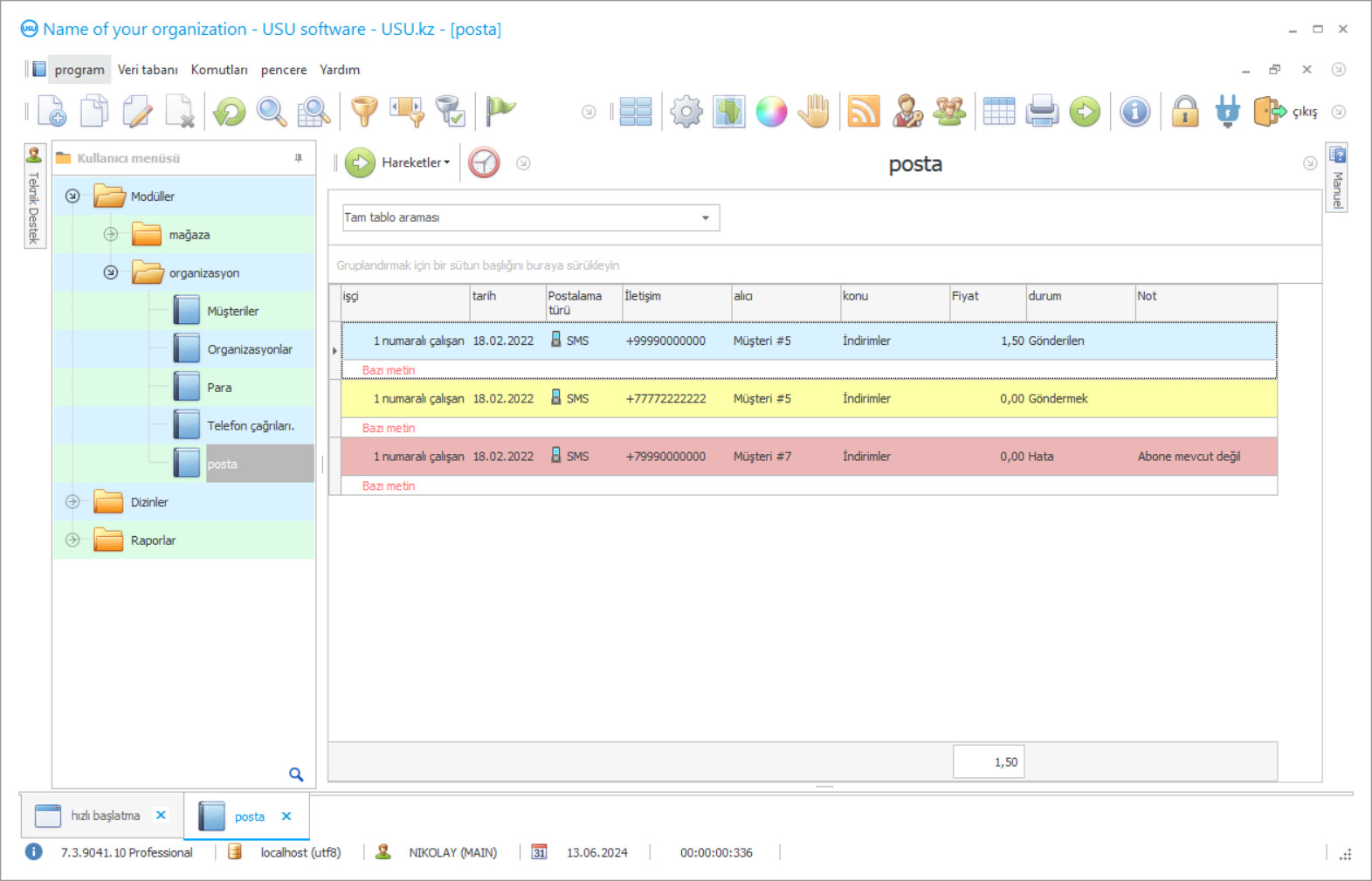Screen dimensions: 1372x881
Task: Click the green circle arrow export icon
Action: (1085, 112)
